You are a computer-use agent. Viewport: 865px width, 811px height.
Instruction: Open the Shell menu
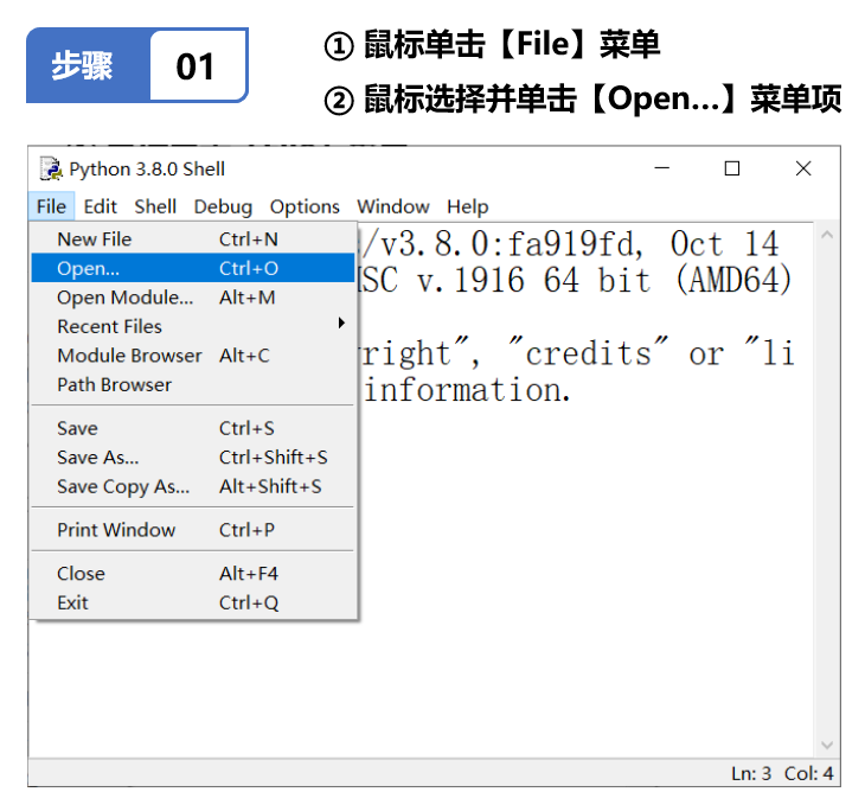156,207
